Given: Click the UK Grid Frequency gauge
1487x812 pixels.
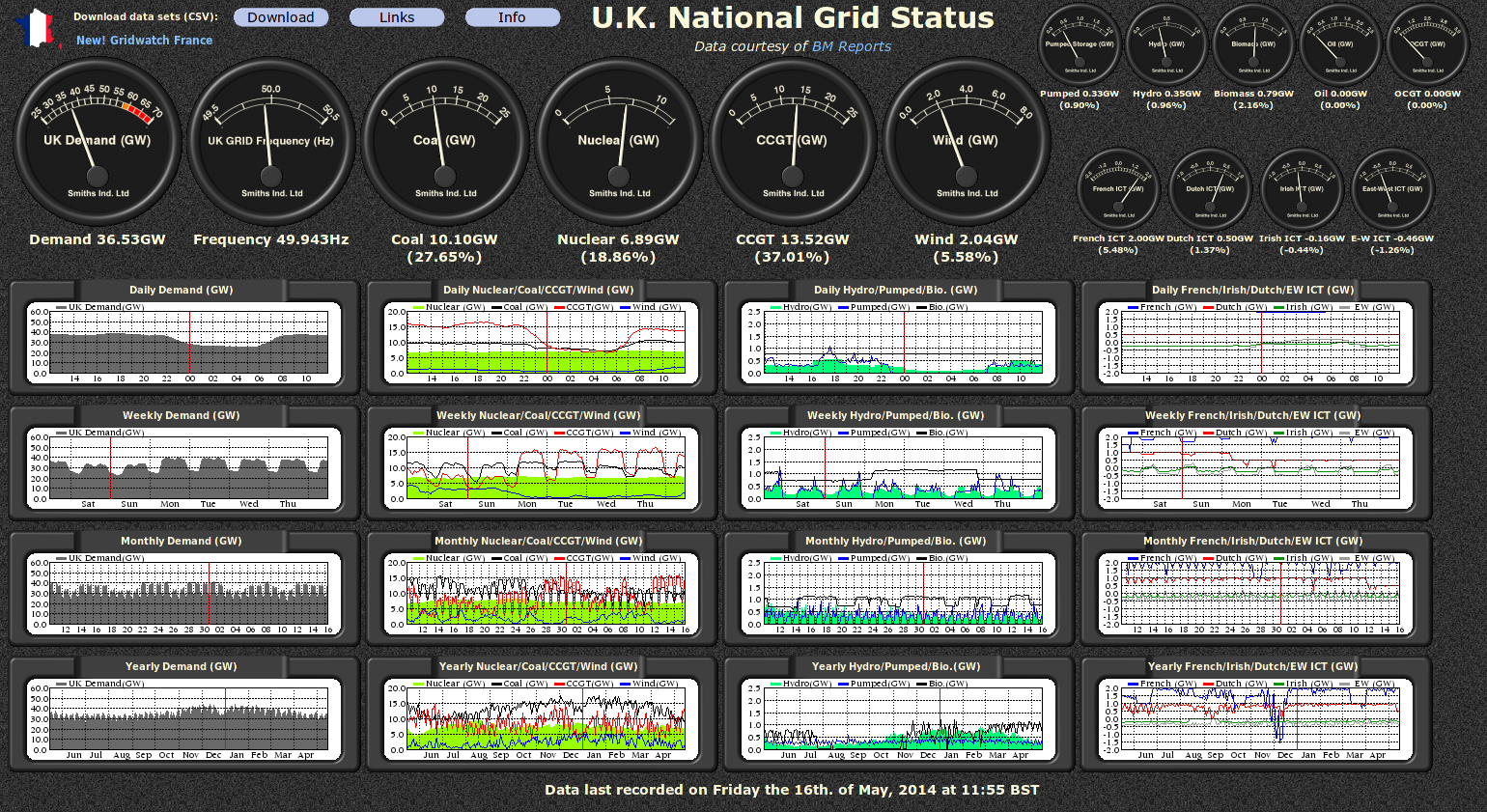Looking at the screenshot, I should click(271, 142).
